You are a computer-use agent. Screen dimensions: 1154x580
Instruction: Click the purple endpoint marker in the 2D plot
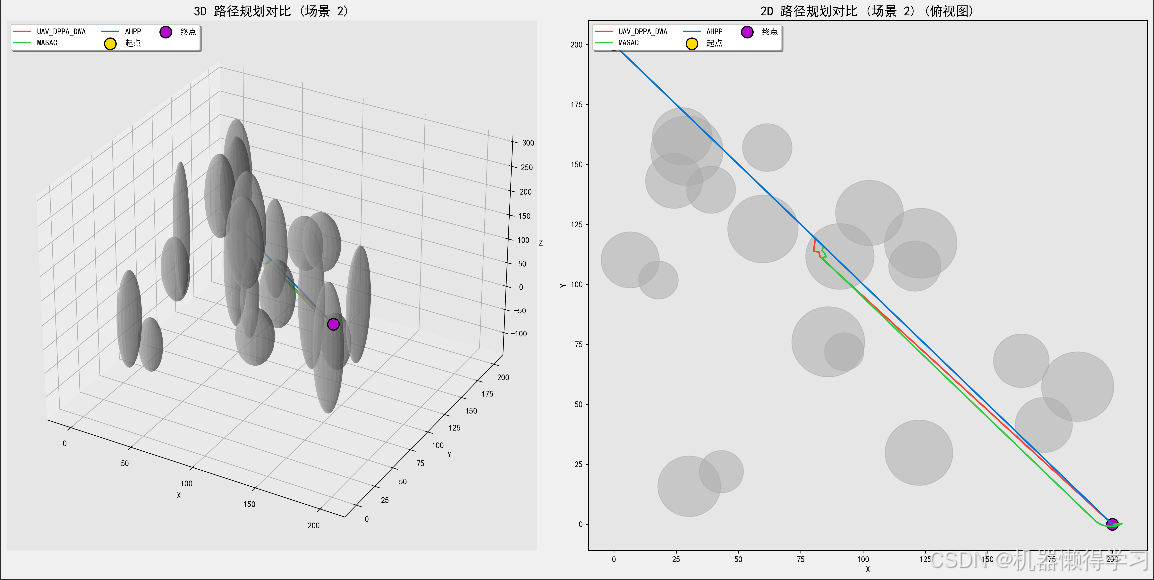[1112, 524]
